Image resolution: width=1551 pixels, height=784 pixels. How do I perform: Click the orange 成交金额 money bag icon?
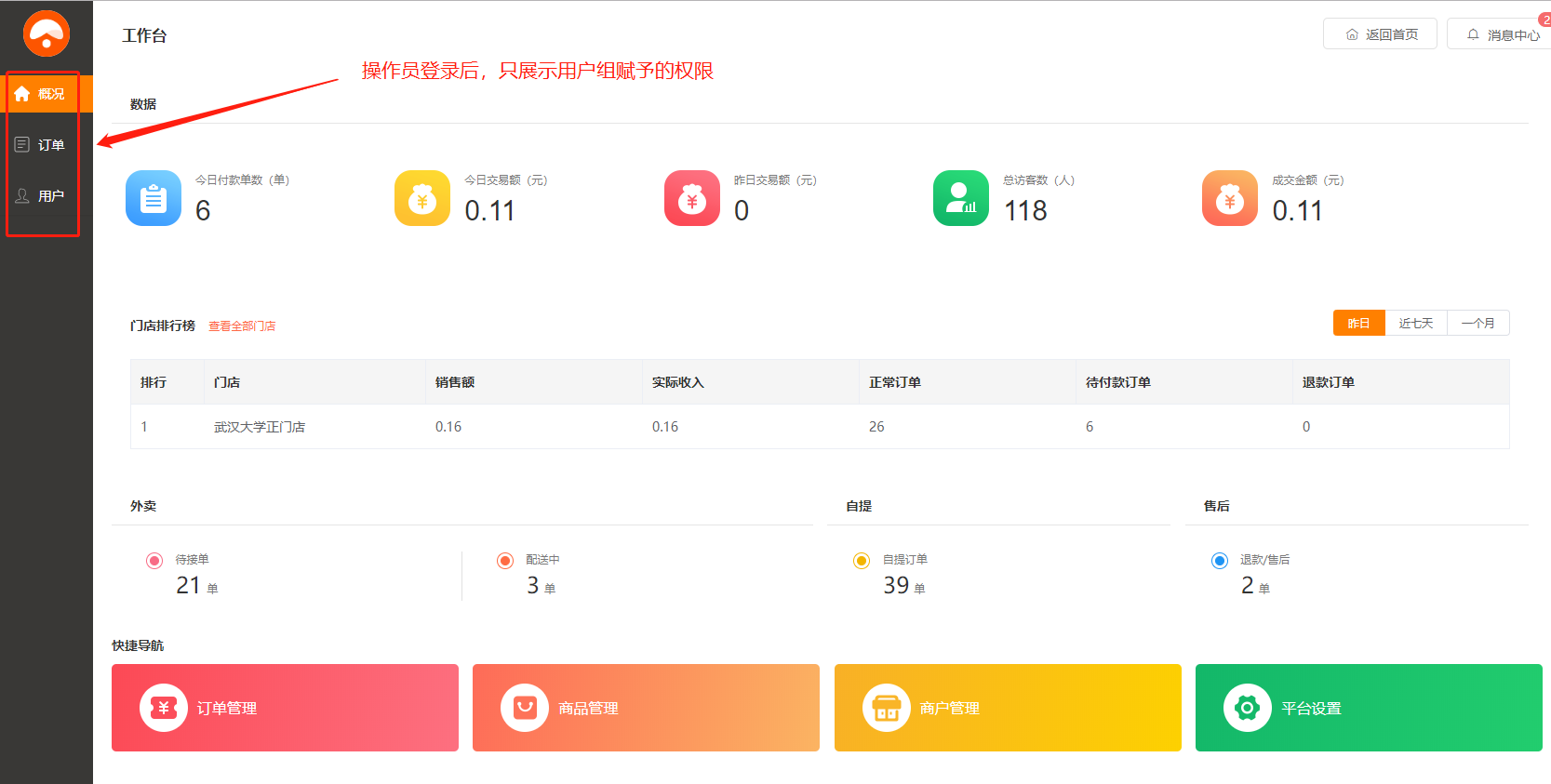(1229, 198)
